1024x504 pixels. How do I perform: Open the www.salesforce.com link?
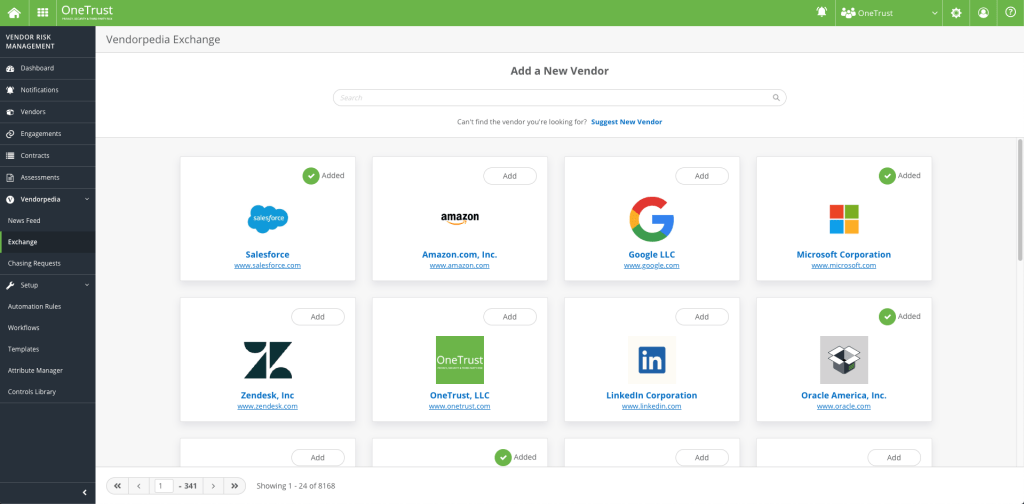(x=268, y=266)
